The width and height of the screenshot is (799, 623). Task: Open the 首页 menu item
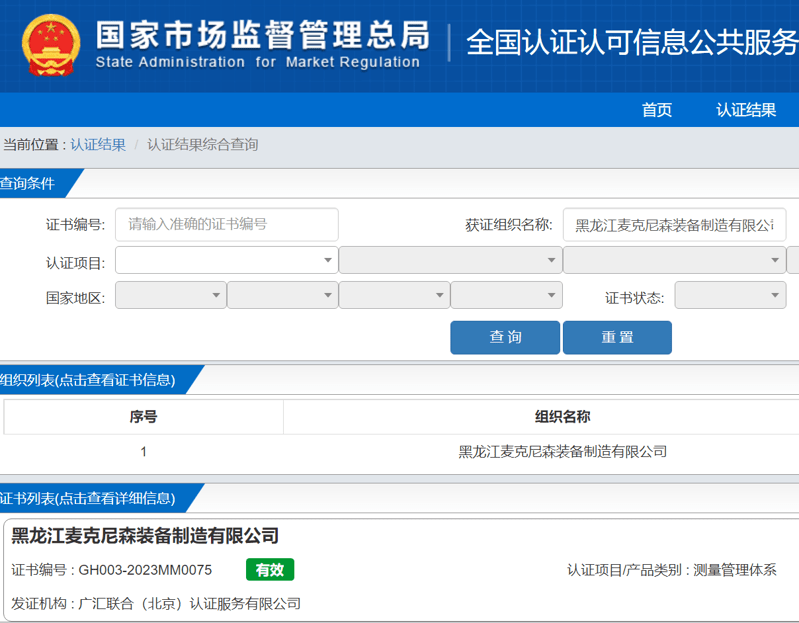[656, 110]
